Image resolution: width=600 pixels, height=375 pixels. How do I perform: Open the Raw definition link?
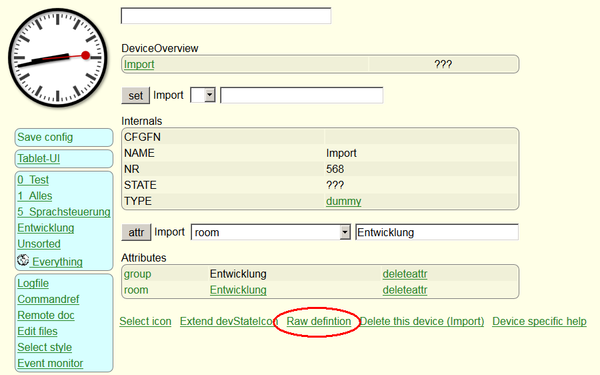point(319,321)
